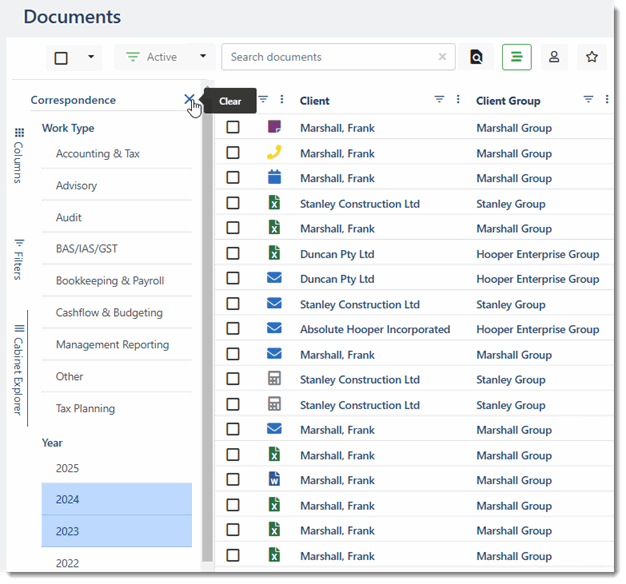This screenshot has height=584, width=626.
Task: Sort by Client column header
Action: click(315, 101)
